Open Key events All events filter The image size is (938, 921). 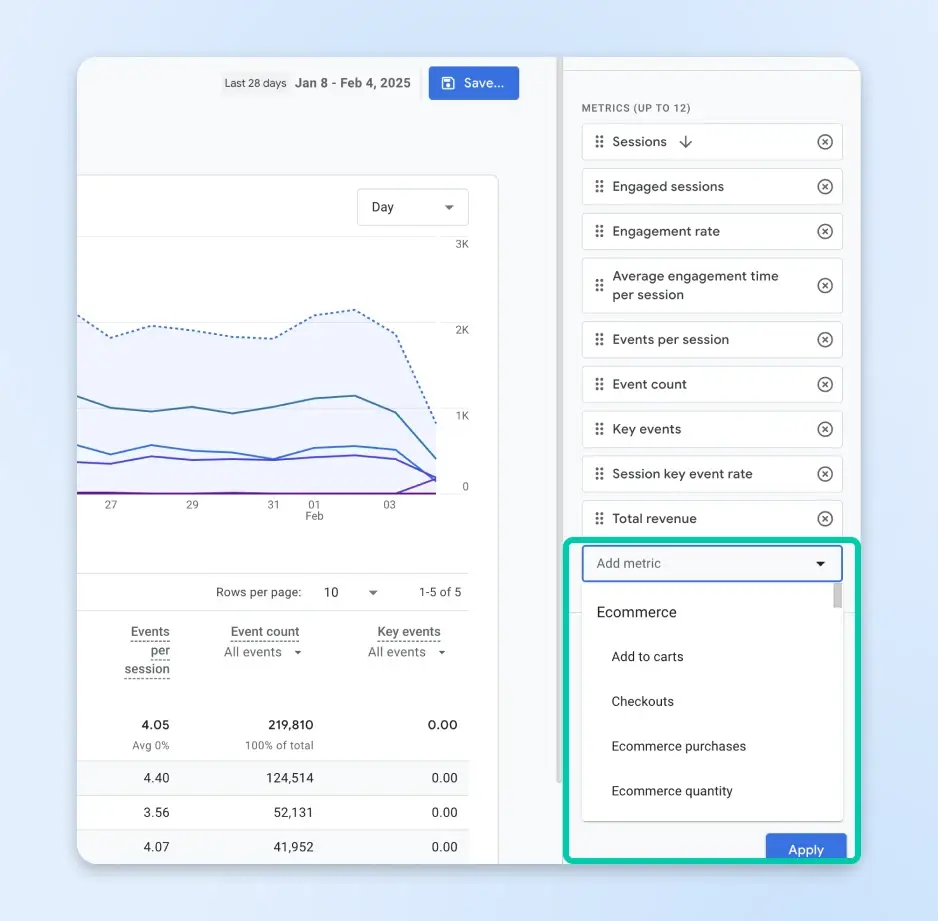(x=408, y=652)
